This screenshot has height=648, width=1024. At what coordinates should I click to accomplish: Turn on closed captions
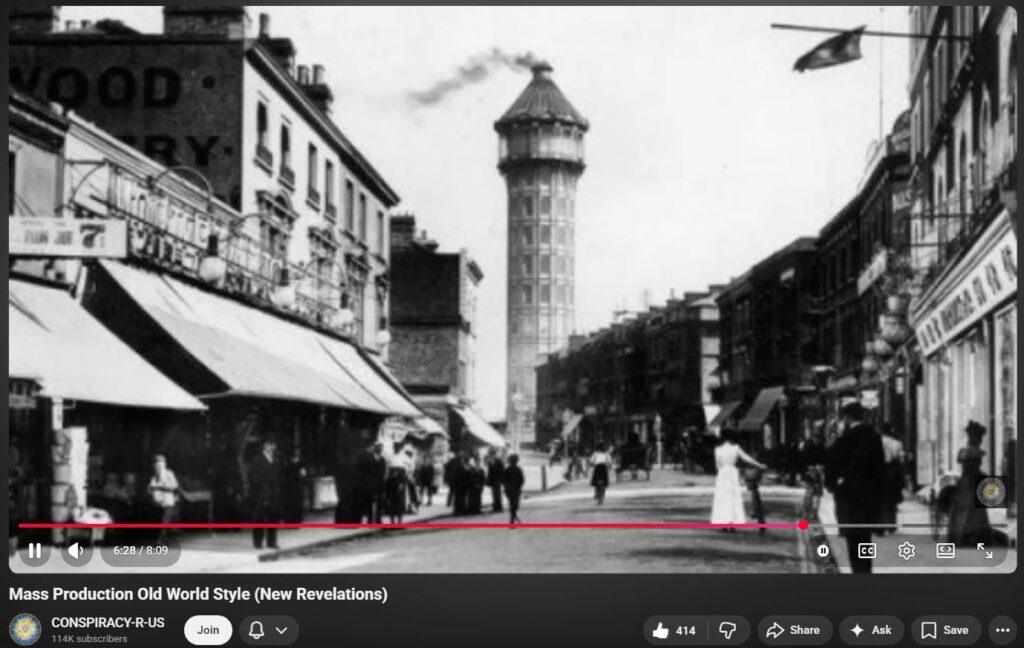(x=866, y=550)
